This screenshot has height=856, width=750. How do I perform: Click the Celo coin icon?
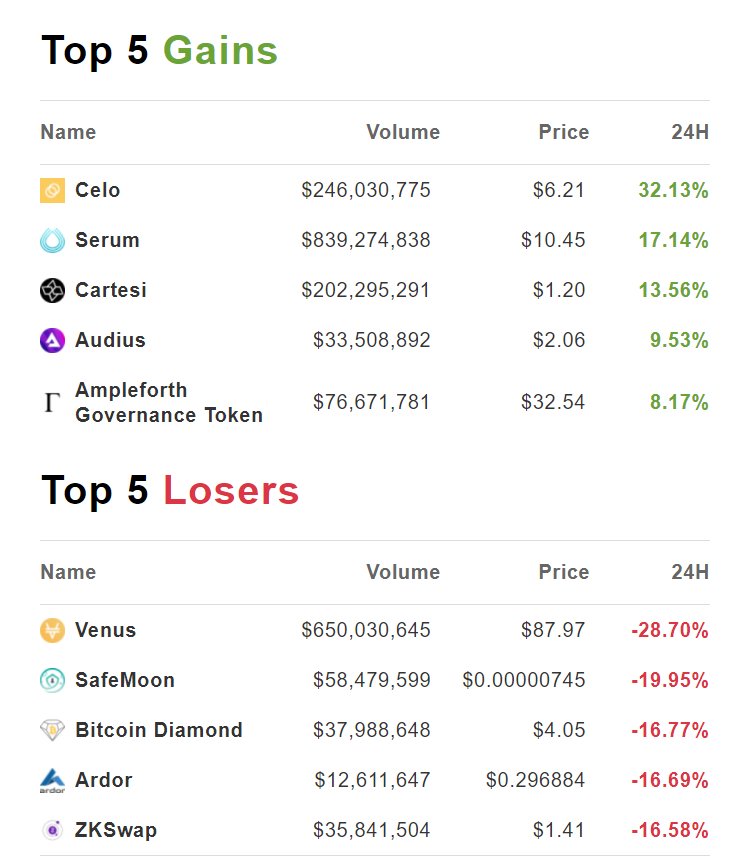point(52,190)
